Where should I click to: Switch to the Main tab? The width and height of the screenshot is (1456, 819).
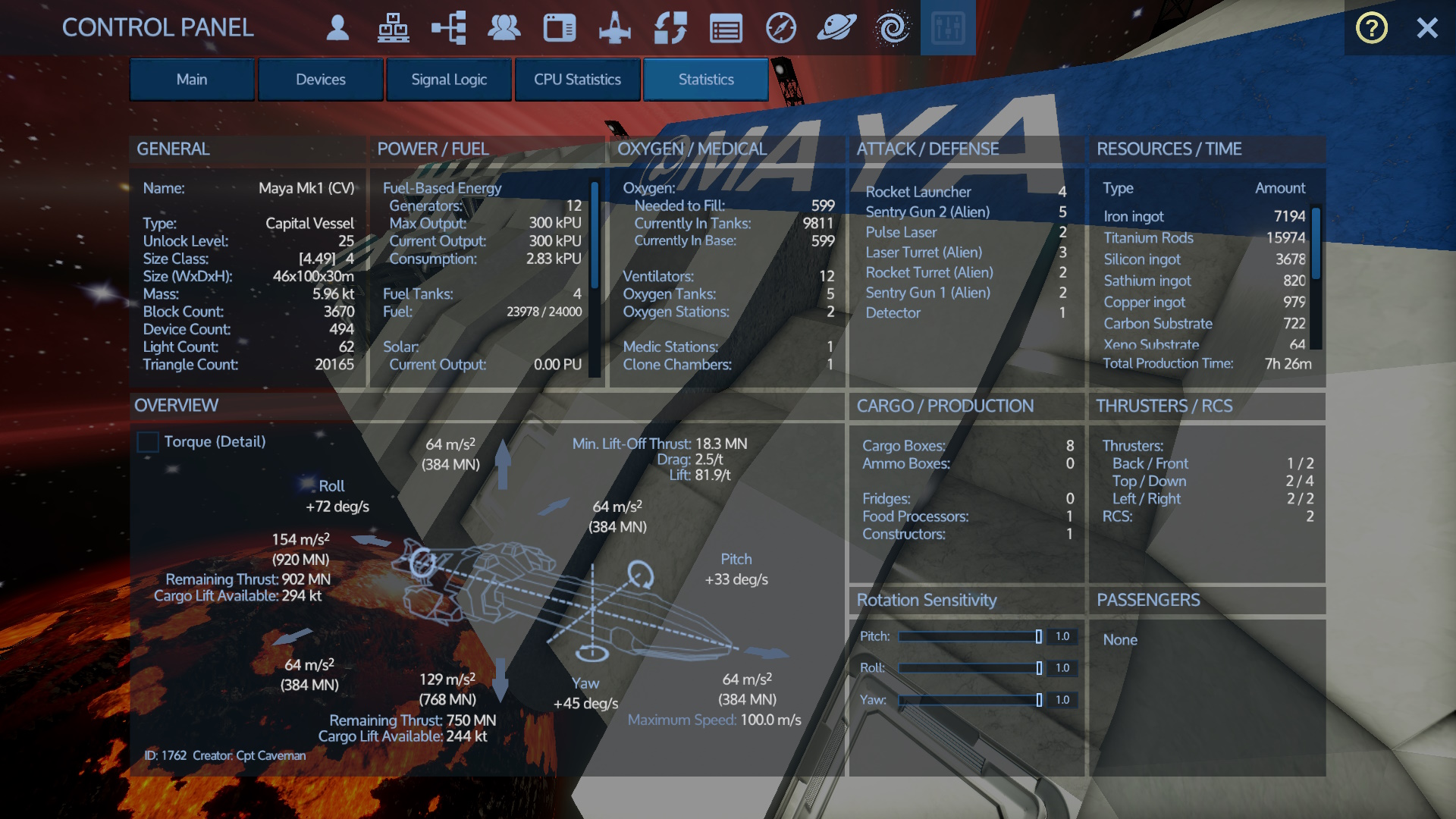(x=192, y=80)
